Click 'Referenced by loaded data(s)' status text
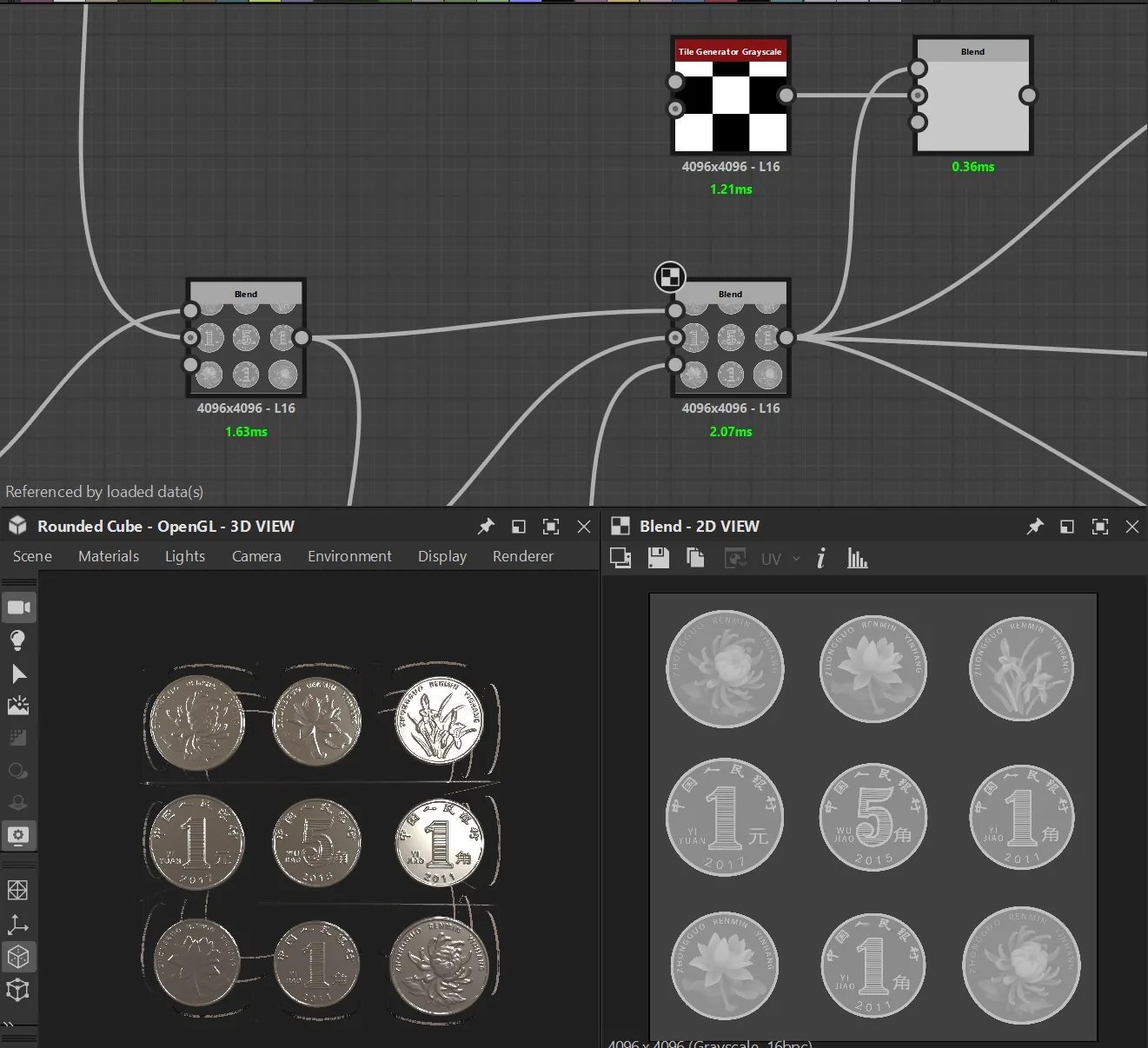1148x1048 pixels. tap(104, 492)
